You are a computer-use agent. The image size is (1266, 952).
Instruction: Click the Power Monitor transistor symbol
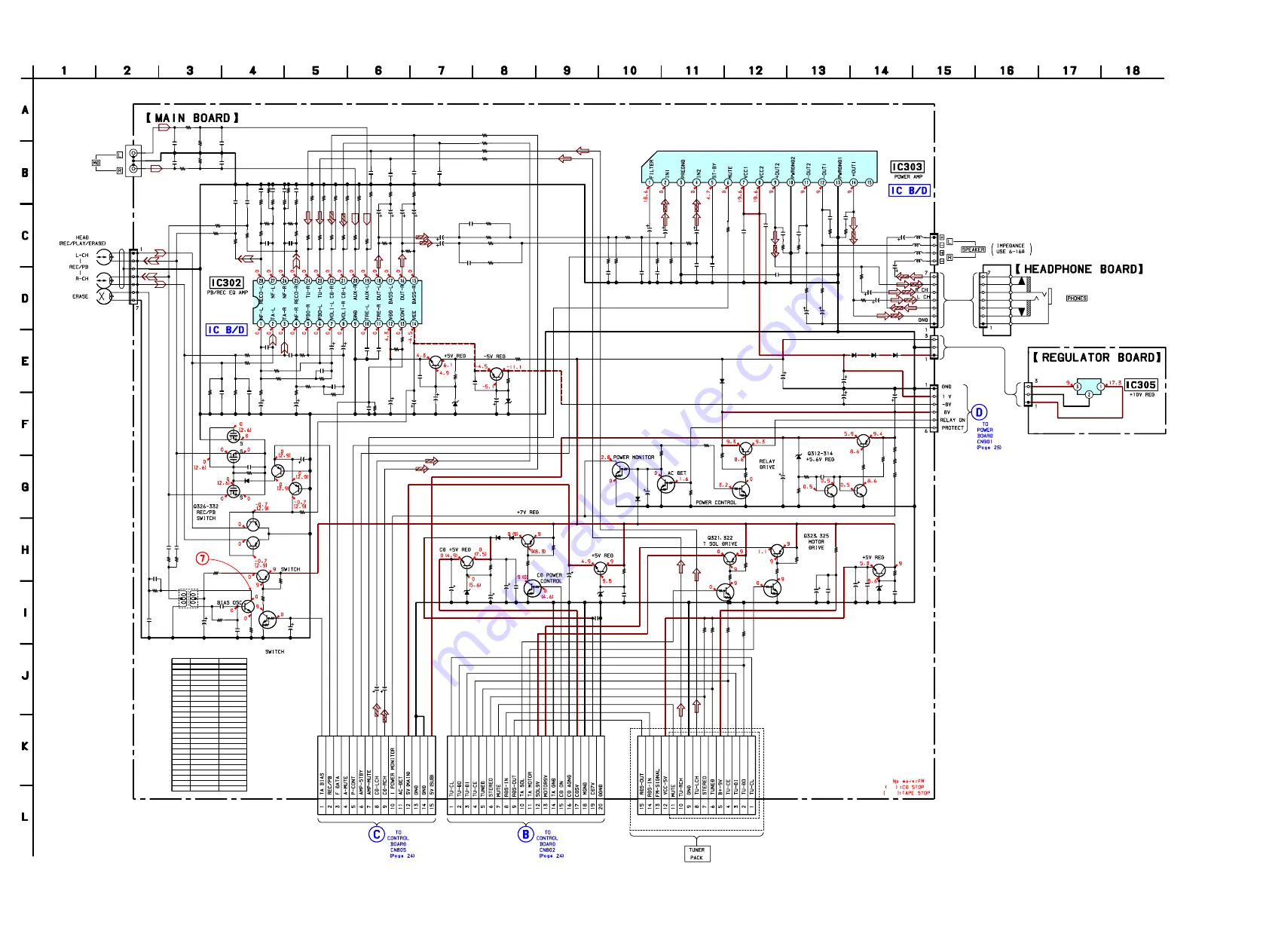(x=620, y=470)
